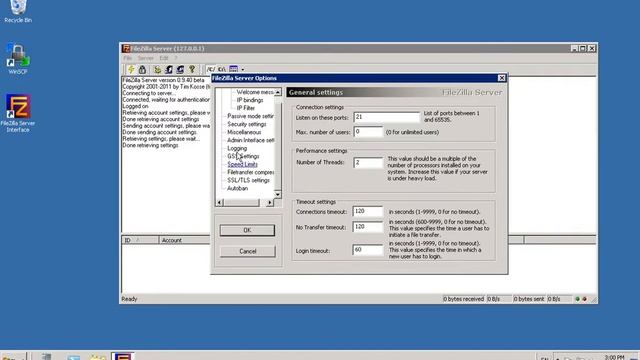Click options tree scroll down arrow
The image size is (640, 360).
click(x=278, y=194)
